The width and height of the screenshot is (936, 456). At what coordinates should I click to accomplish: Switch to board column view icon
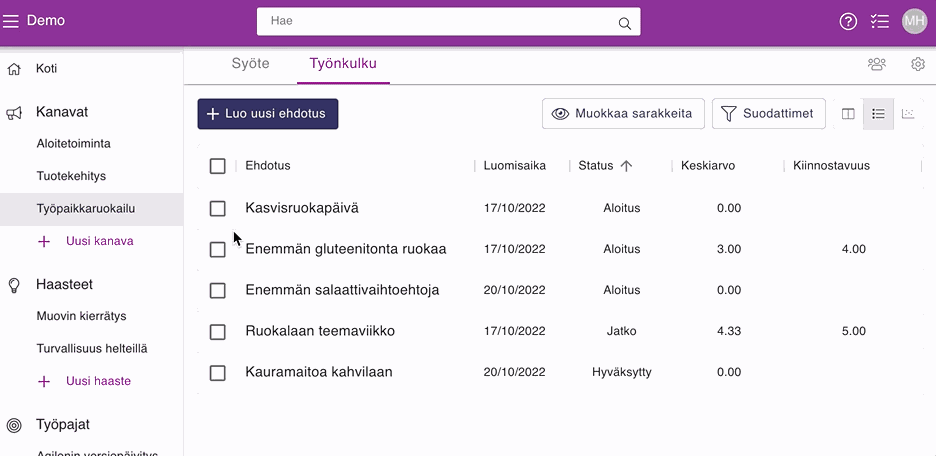click(848, 113)
